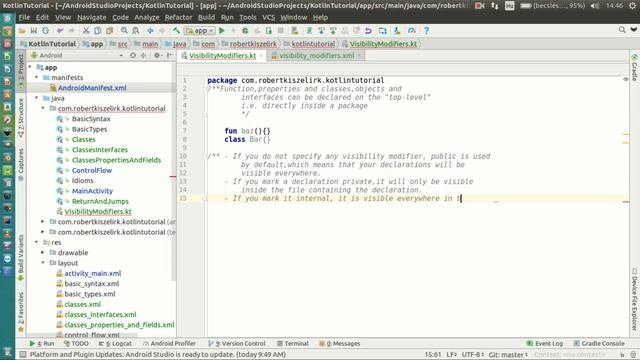Click the Git: master branch indicator
The image size is (640, 360).
click(508, 355)
